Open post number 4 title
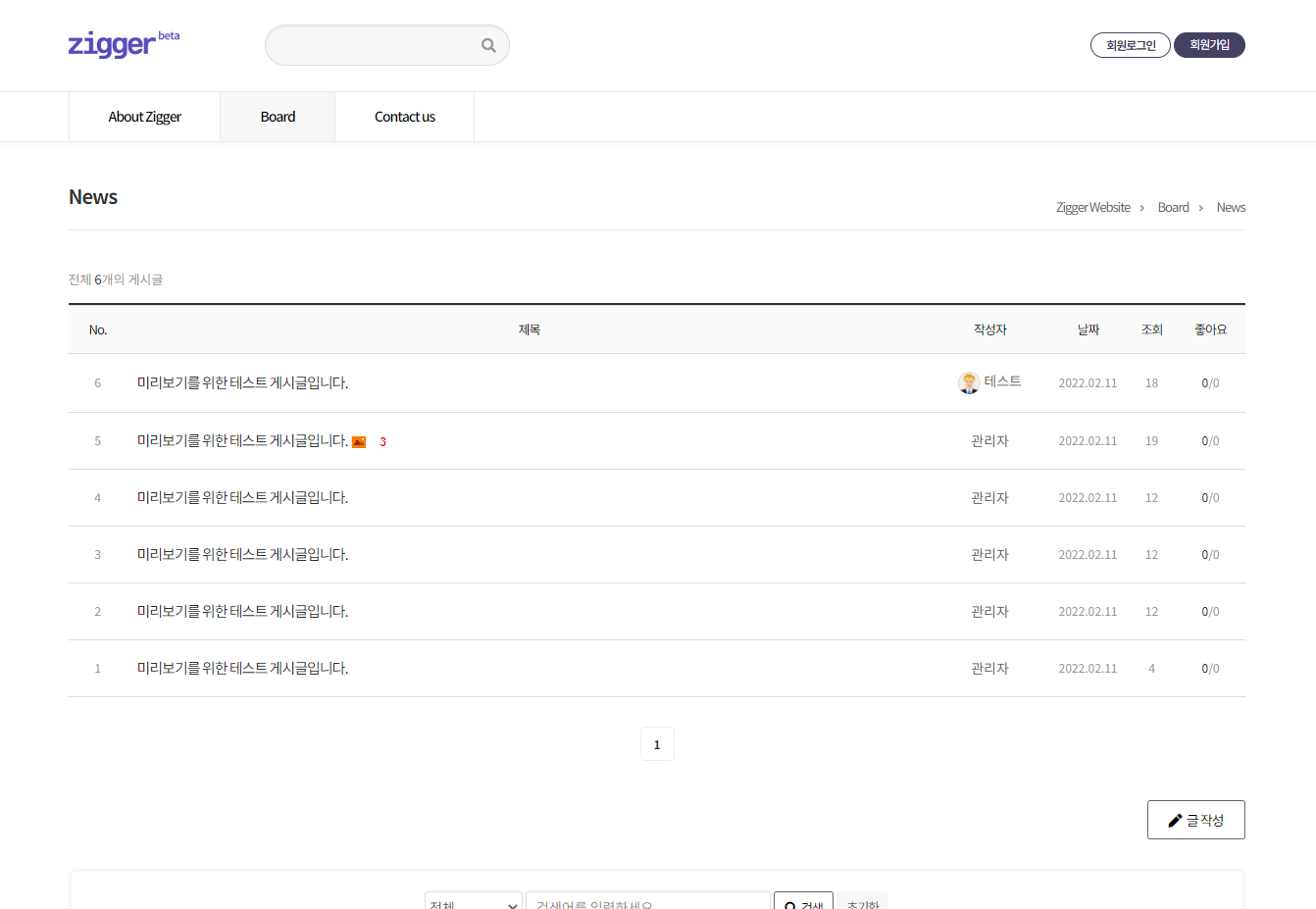 (242, 498)
